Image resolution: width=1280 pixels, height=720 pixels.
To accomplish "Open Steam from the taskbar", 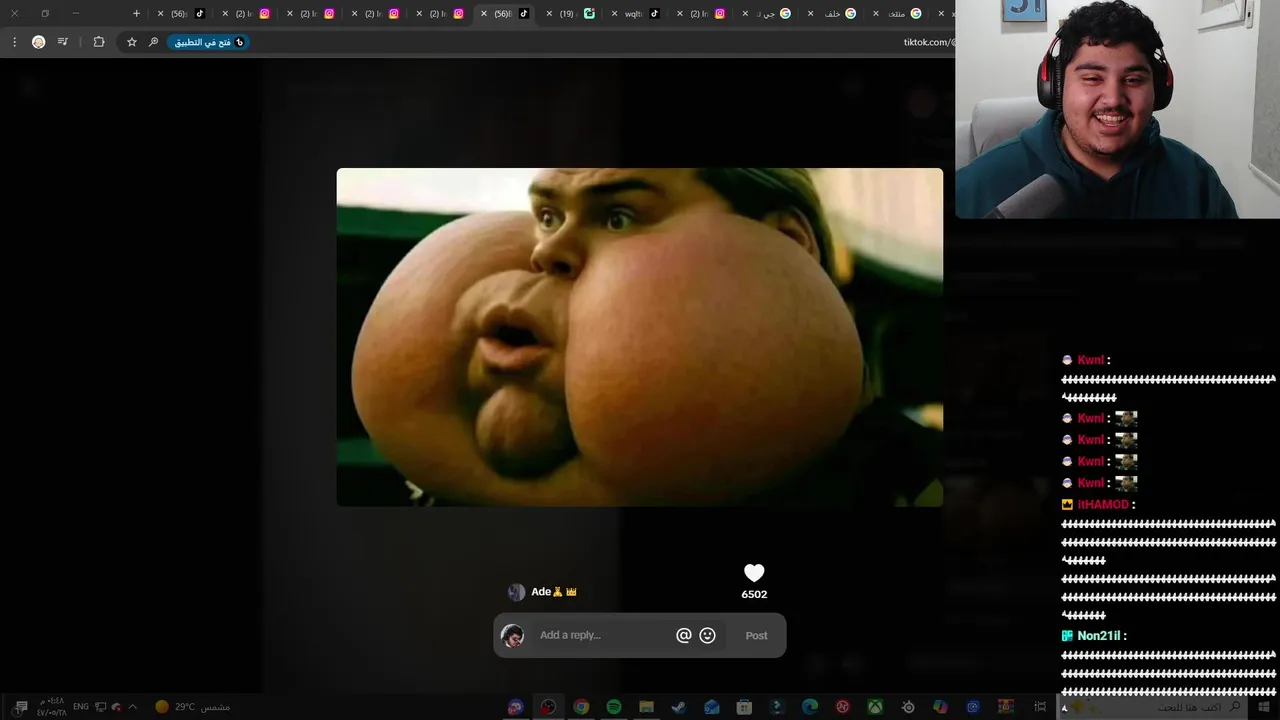I will pos(679,707).
